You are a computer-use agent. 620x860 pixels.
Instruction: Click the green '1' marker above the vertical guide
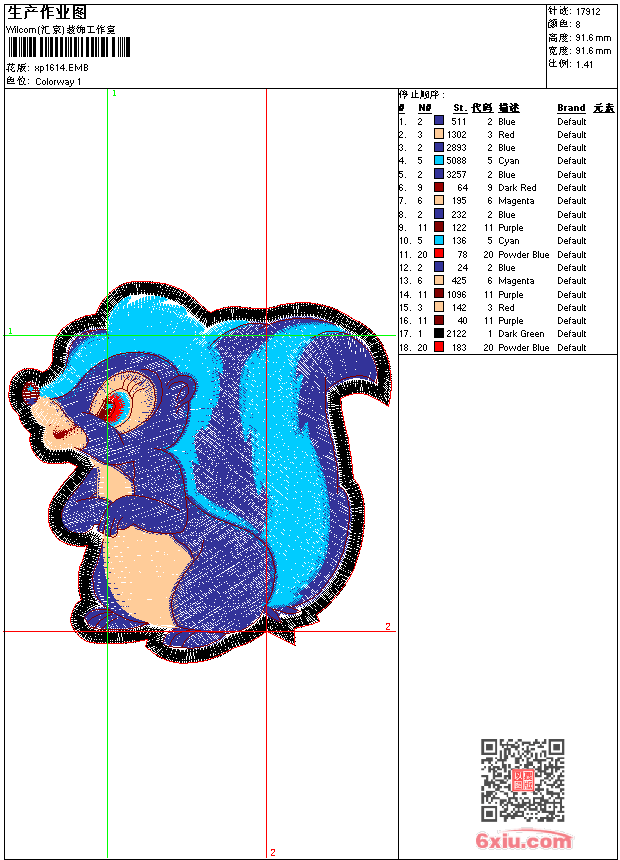[114, 94]
